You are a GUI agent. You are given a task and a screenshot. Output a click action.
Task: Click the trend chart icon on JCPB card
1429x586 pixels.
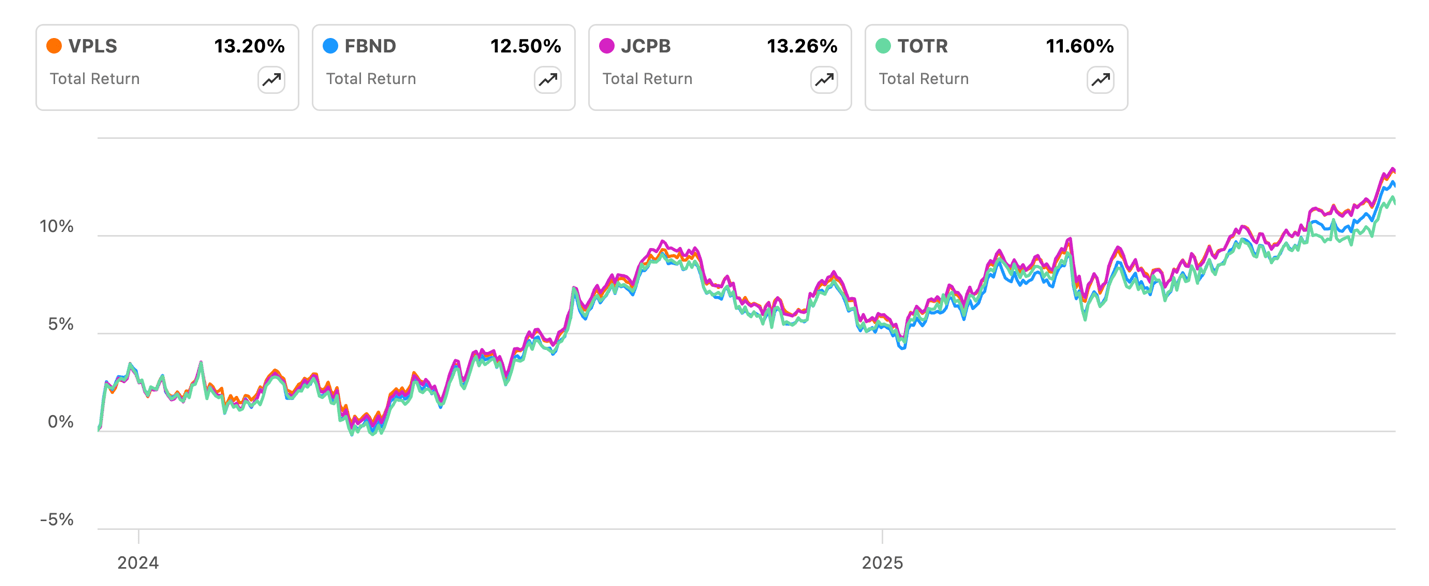click(x=824, y=80)
